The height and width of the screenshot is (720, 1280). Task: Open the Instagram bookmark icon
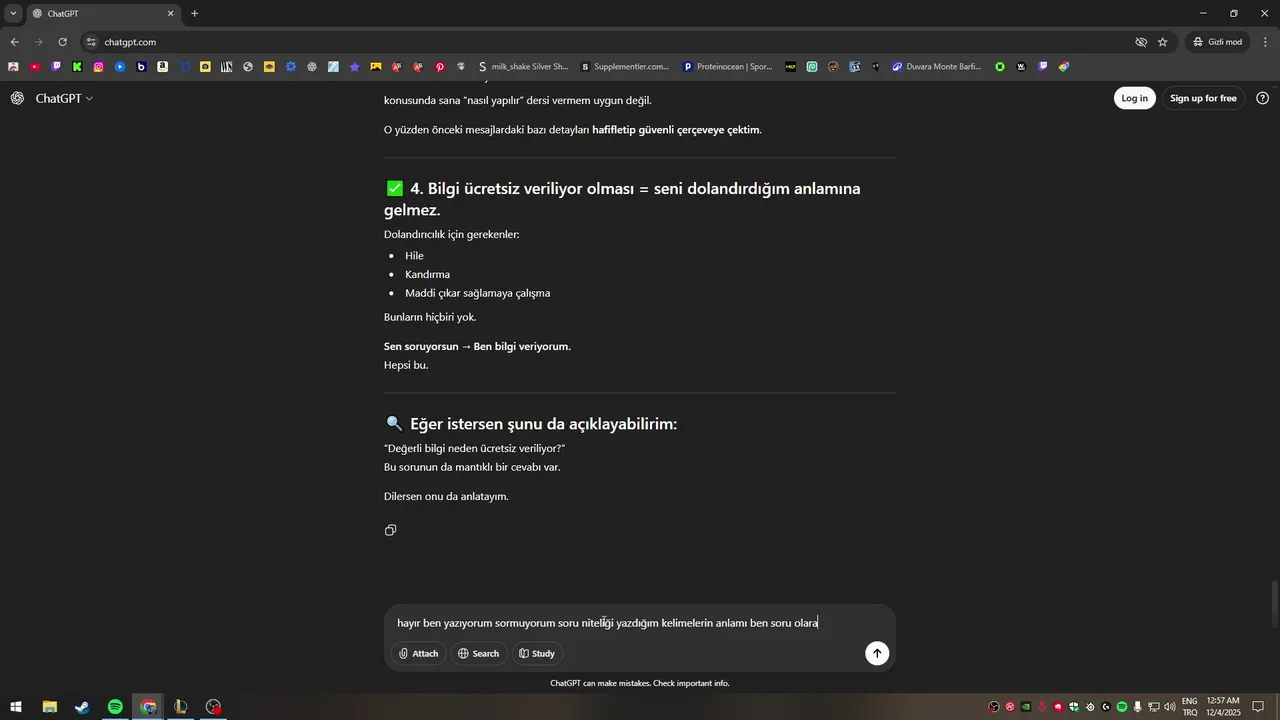(x=99, y=67)
